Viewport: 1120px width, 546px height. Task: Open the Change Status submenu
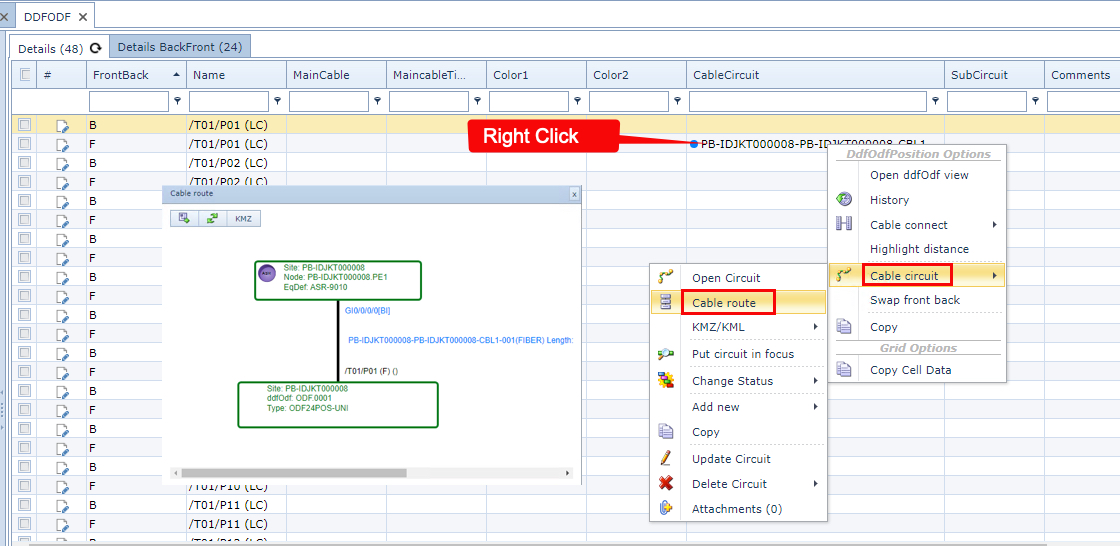(x=740, y=381)
